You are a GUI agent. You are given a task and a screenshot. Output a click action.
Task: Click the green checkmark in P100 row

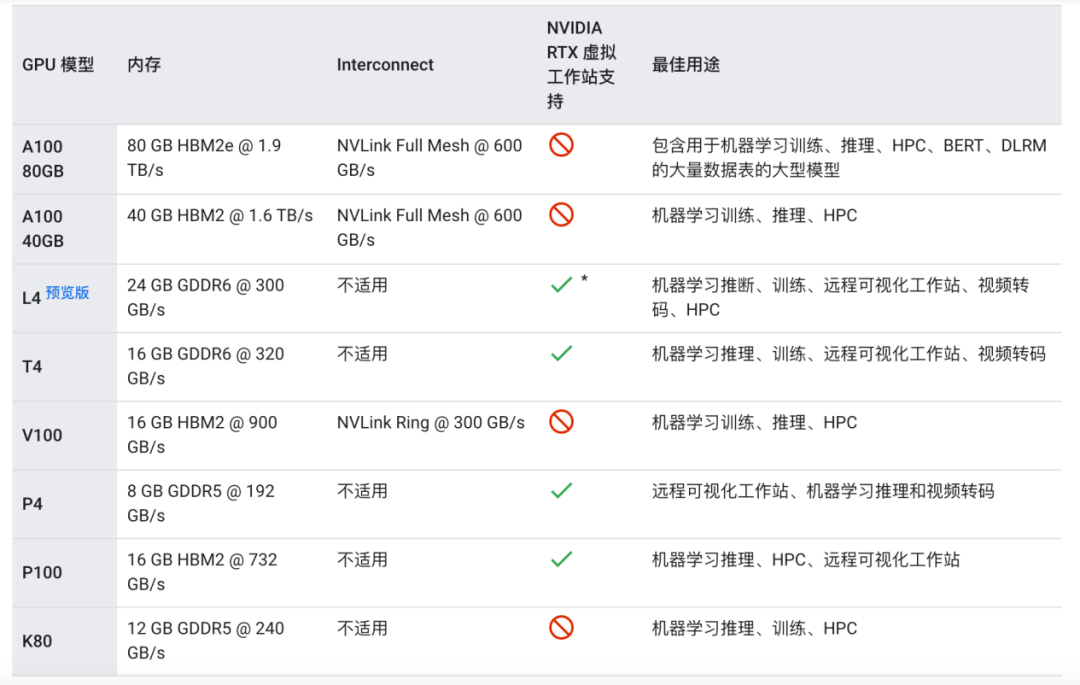click(561, 559)
